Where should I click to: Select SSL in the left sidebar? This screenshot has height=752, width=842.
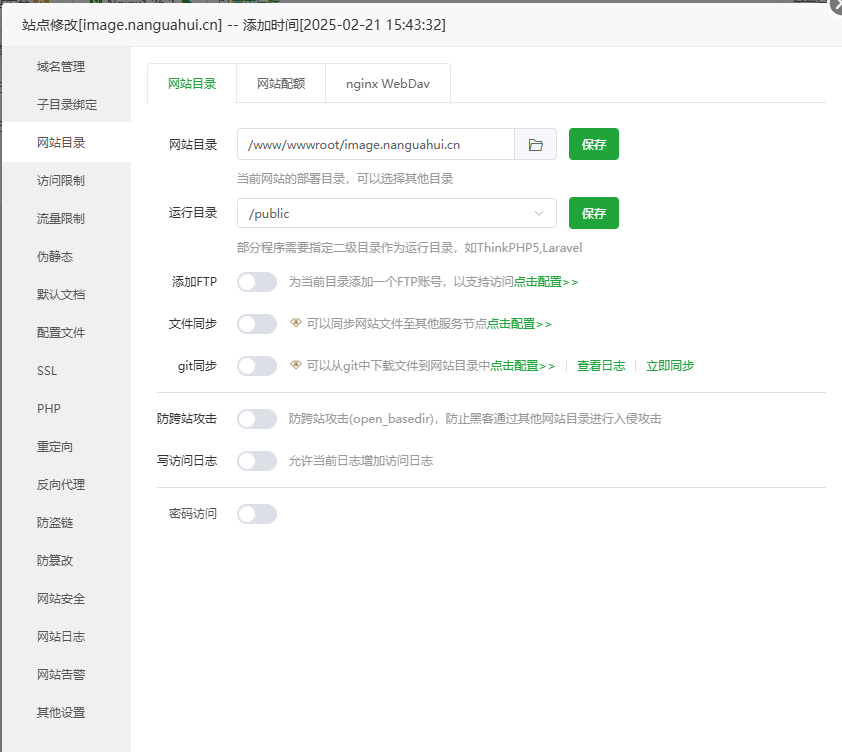coord(47,371)
